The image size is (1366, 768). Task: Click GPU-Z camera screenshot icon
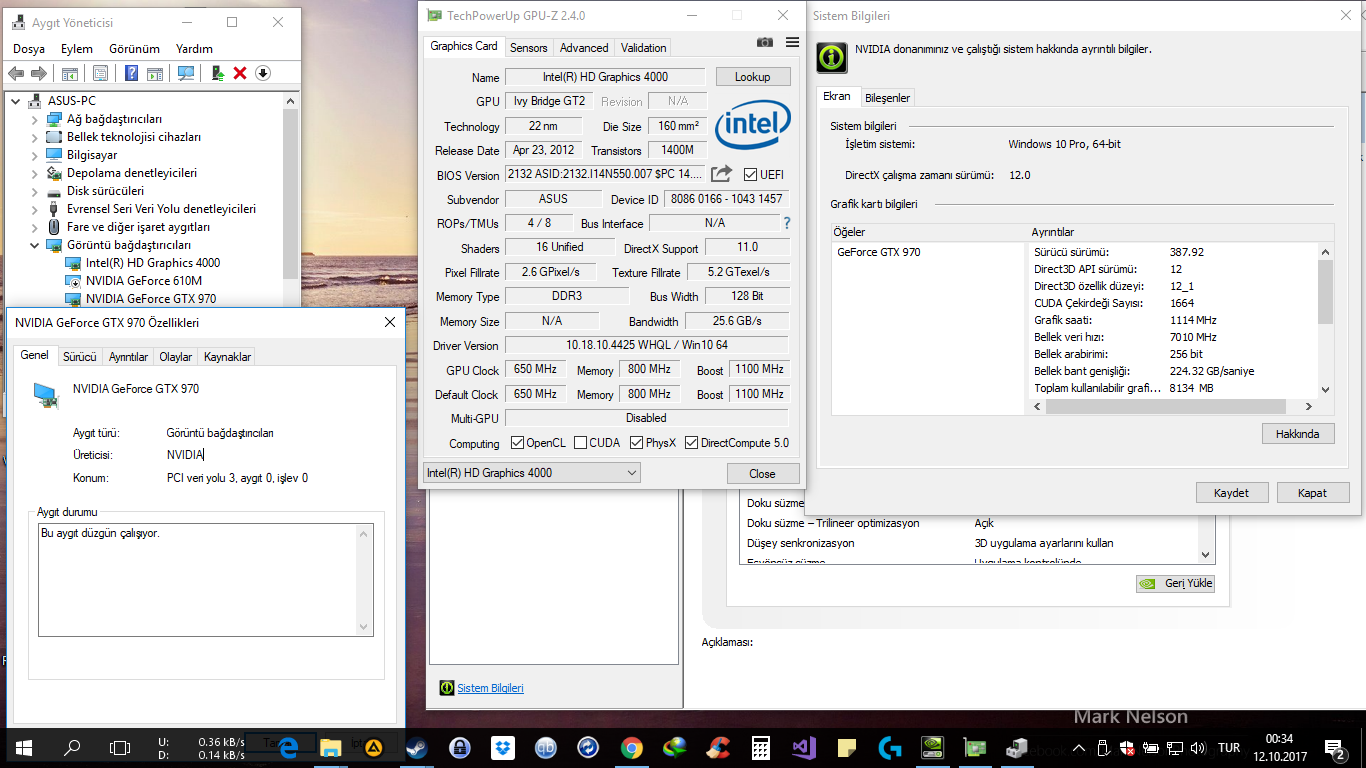point(765,42)
